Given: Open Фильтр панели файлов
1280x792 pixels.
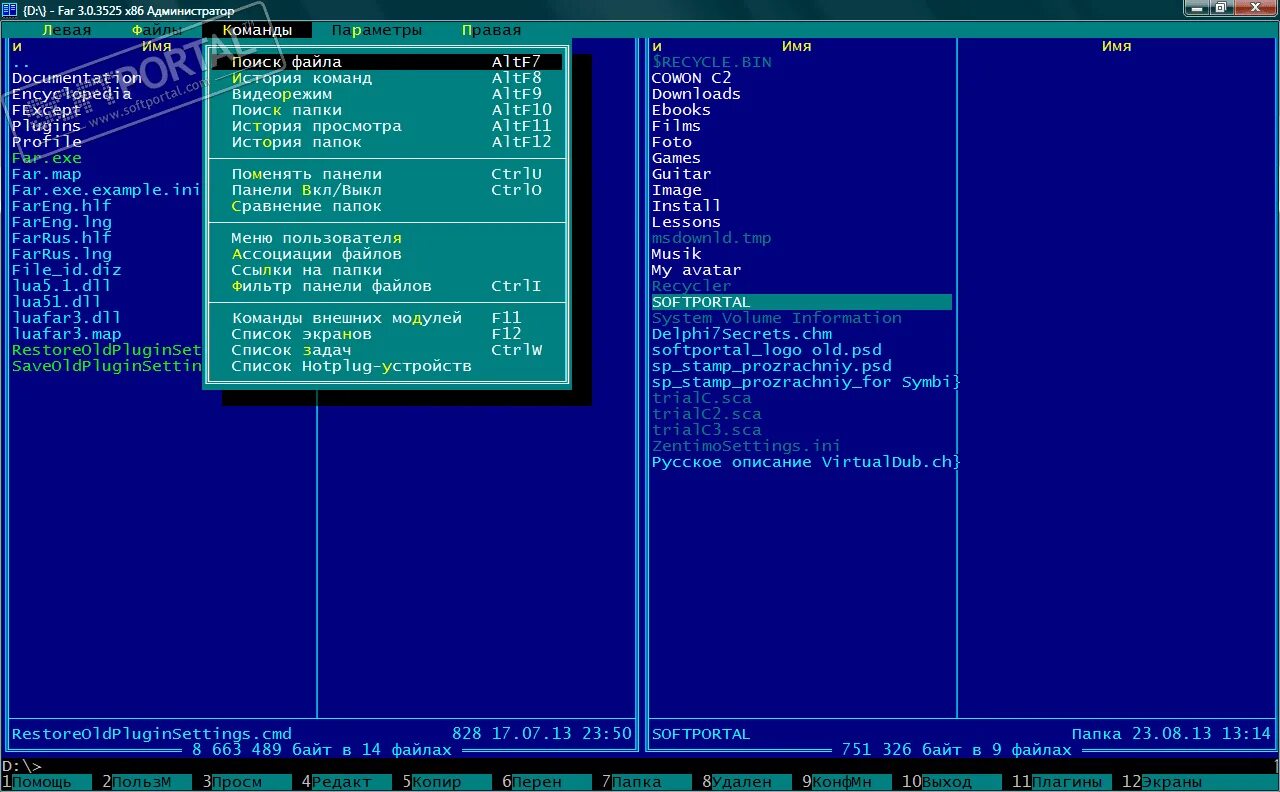Looking at the screenshot, I should click(387, 286).
